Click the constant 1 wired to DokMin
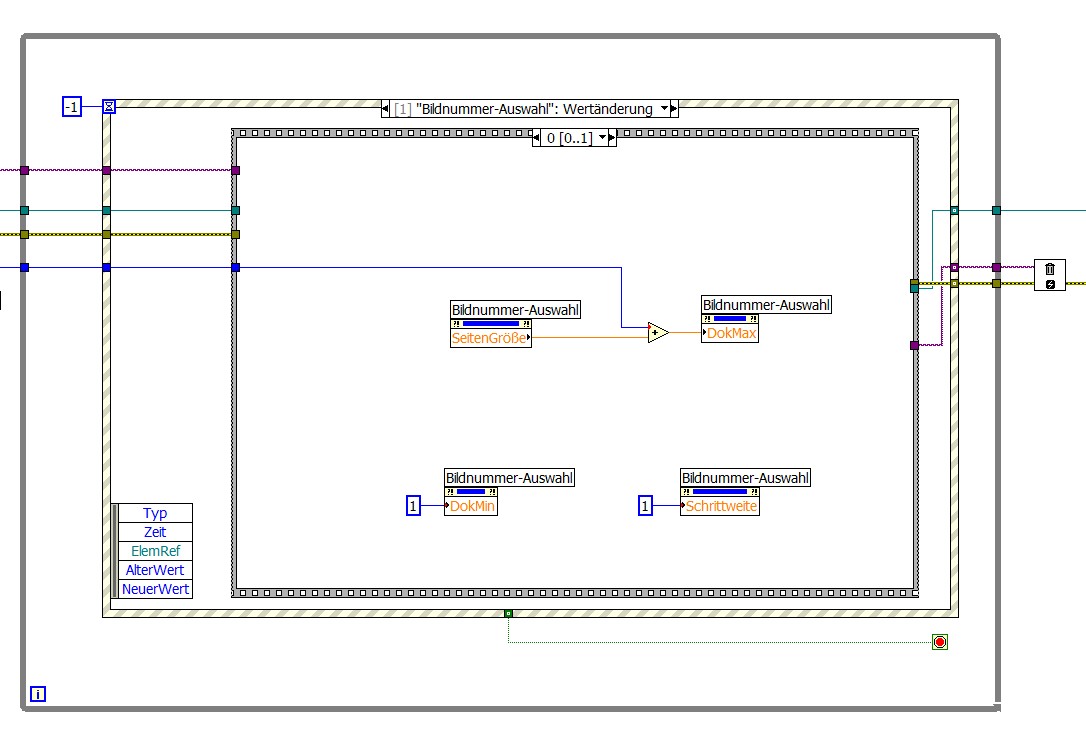The image size is (1086, 730). click(413, 506)
